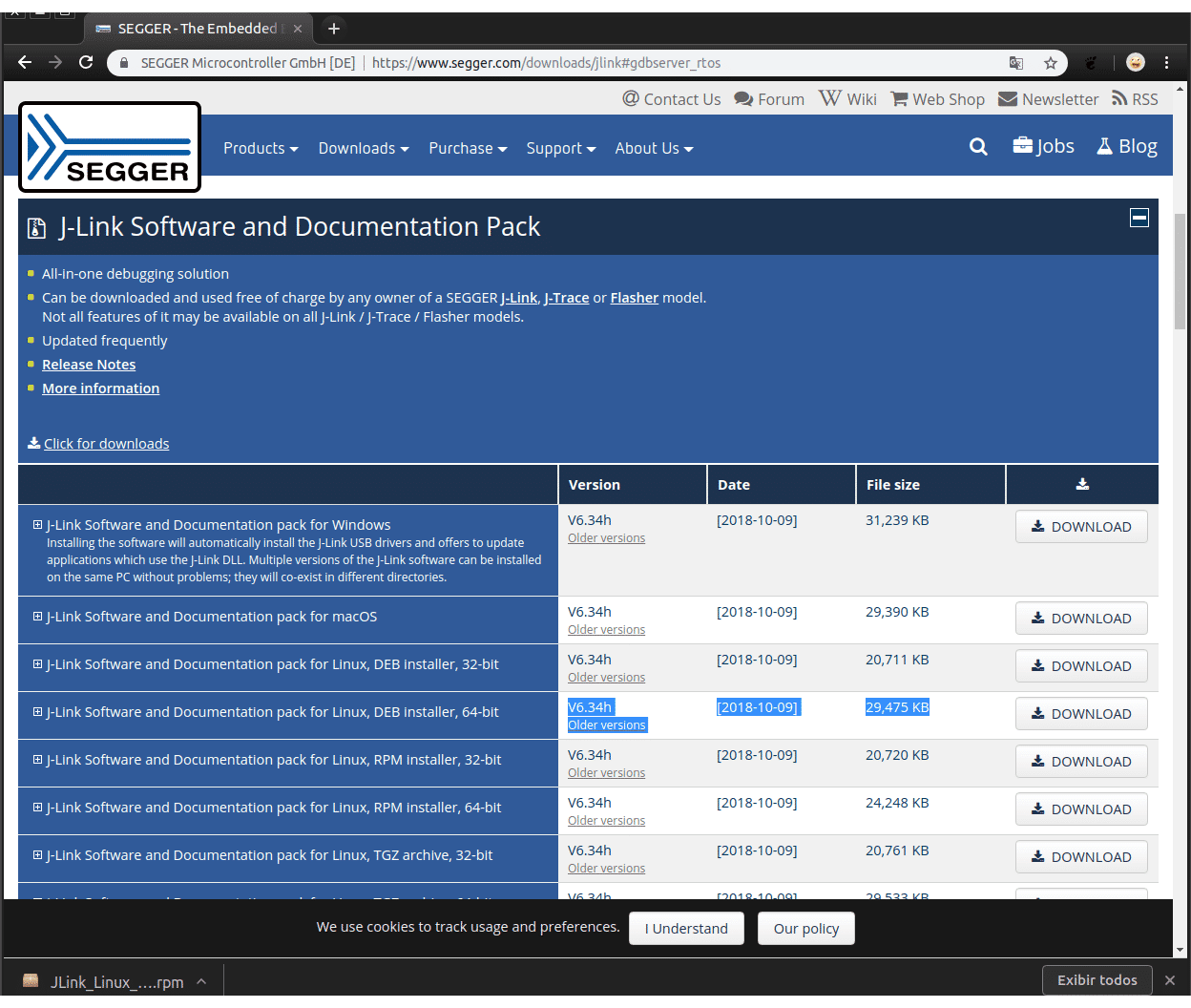Expand the Linux DEB installer 32-bit row
The image size is (1191, 1008).
(38, 664)
